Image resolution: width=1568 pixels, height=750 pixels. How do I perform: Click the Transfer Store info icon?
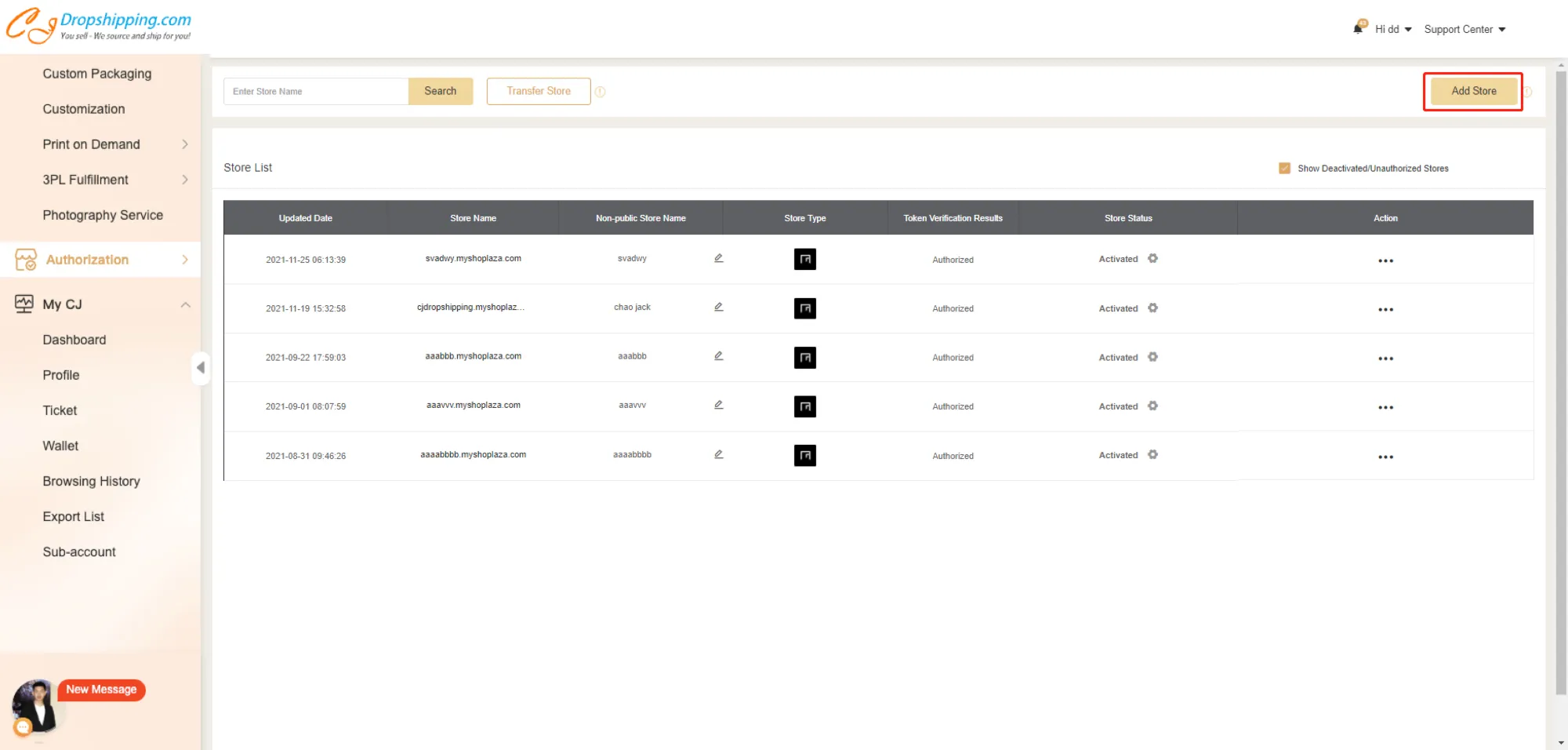click(x=601, y=92)
